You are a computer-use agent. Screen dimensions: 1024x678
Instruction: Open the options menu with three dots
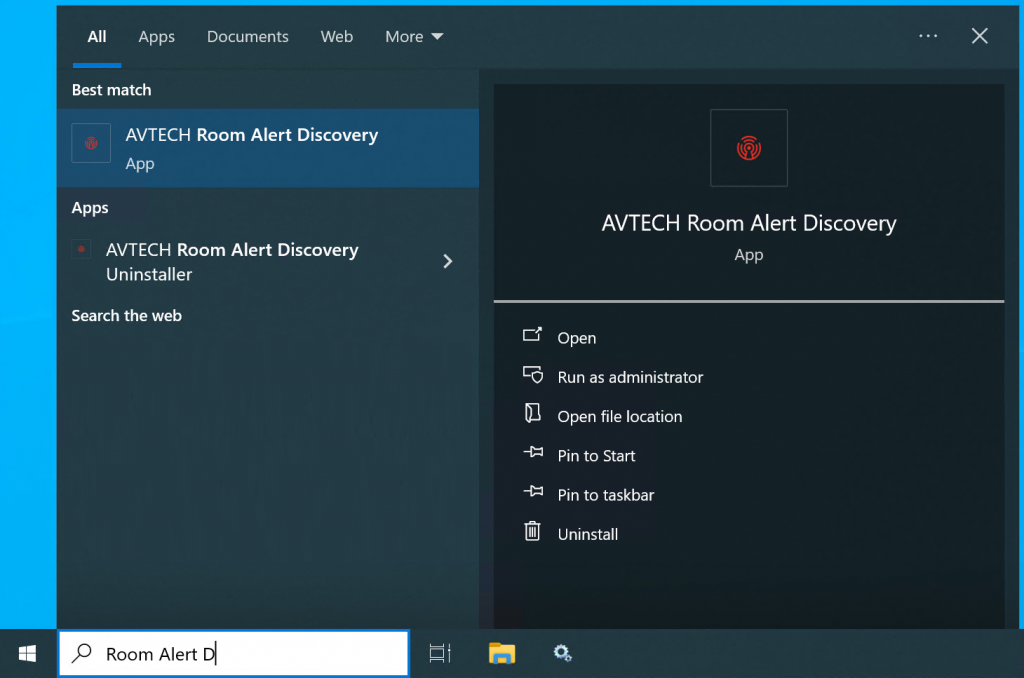click(x=928, y=36)
